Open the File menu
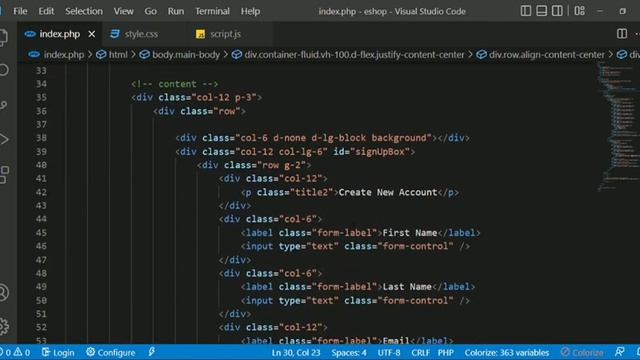Screen dimensions: 640x360 pos(20,11)
